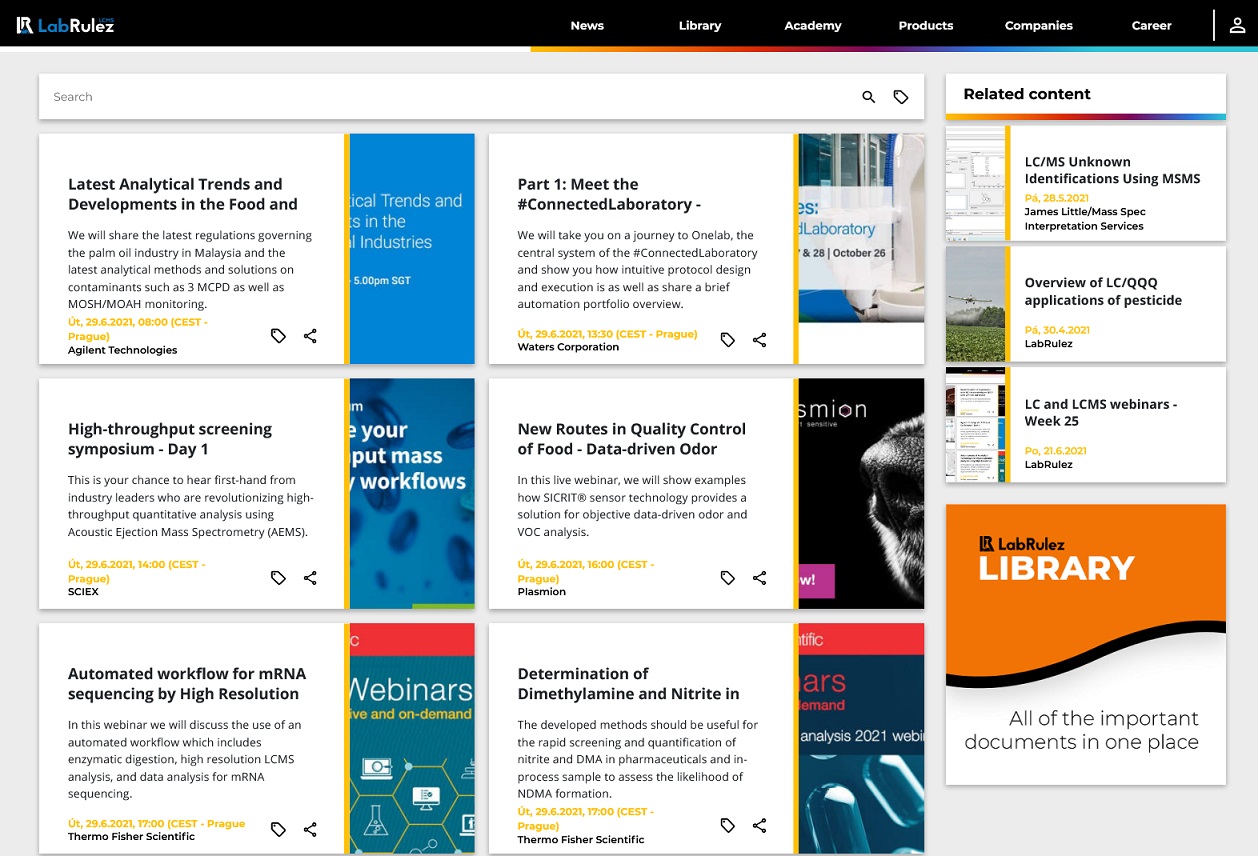Click 'Agilent Technologies' company name
The height and width of the screenshot is (856, 1258).
click(122, 351)
